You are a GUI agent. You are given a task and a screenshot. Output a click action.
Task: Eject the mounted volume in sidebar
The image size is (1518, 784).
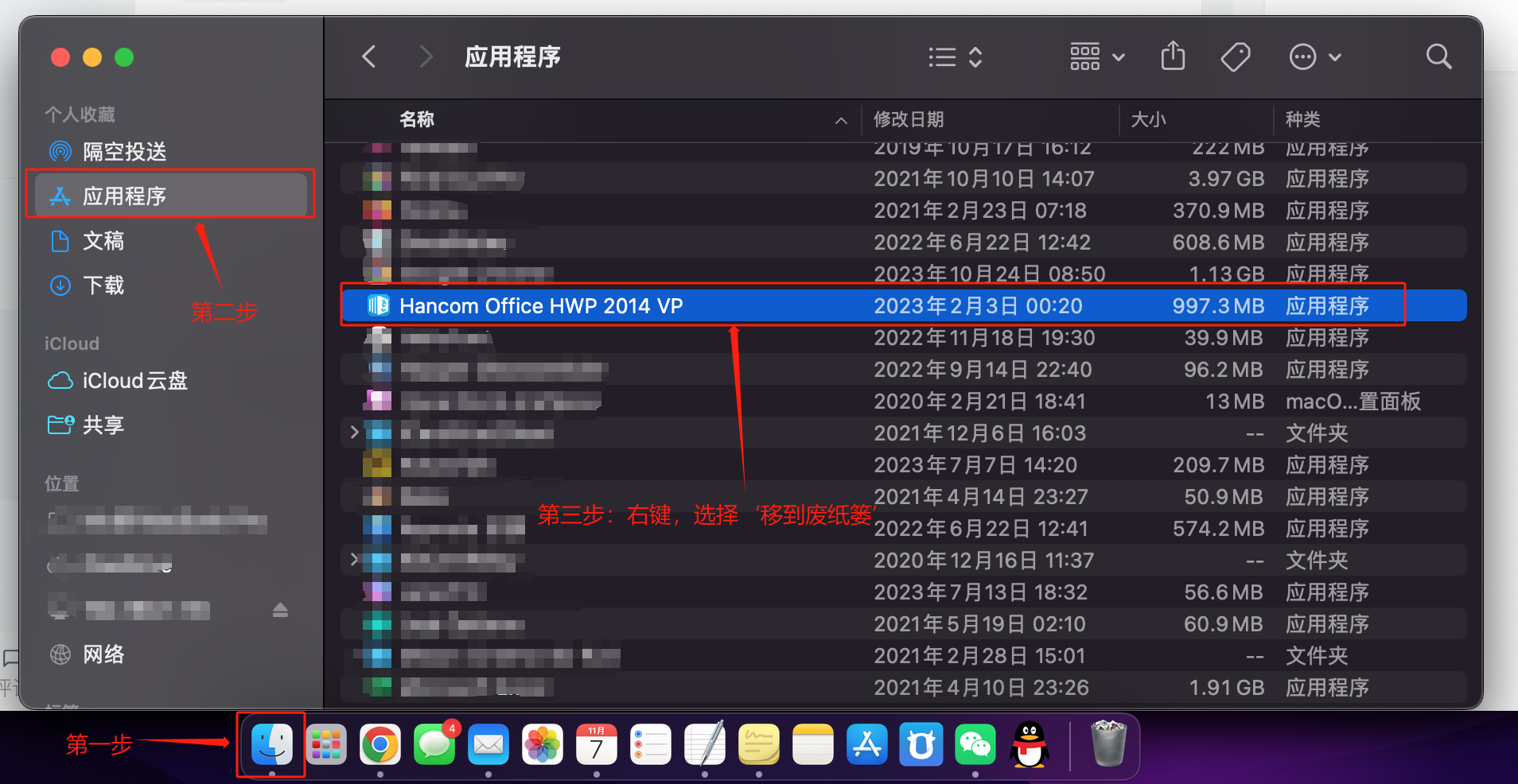pyautogui.click(x=280, y=610)
